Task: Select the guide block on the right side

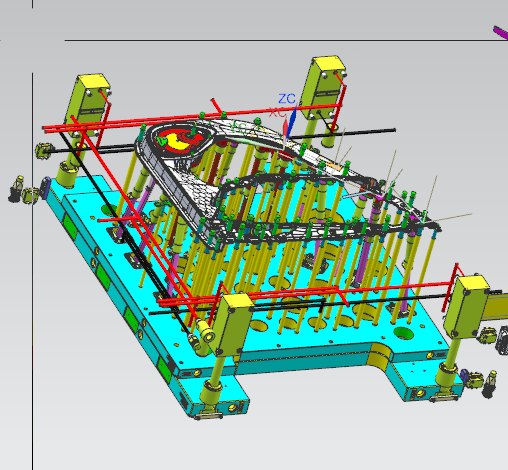Action: click(x=467, y=306)
